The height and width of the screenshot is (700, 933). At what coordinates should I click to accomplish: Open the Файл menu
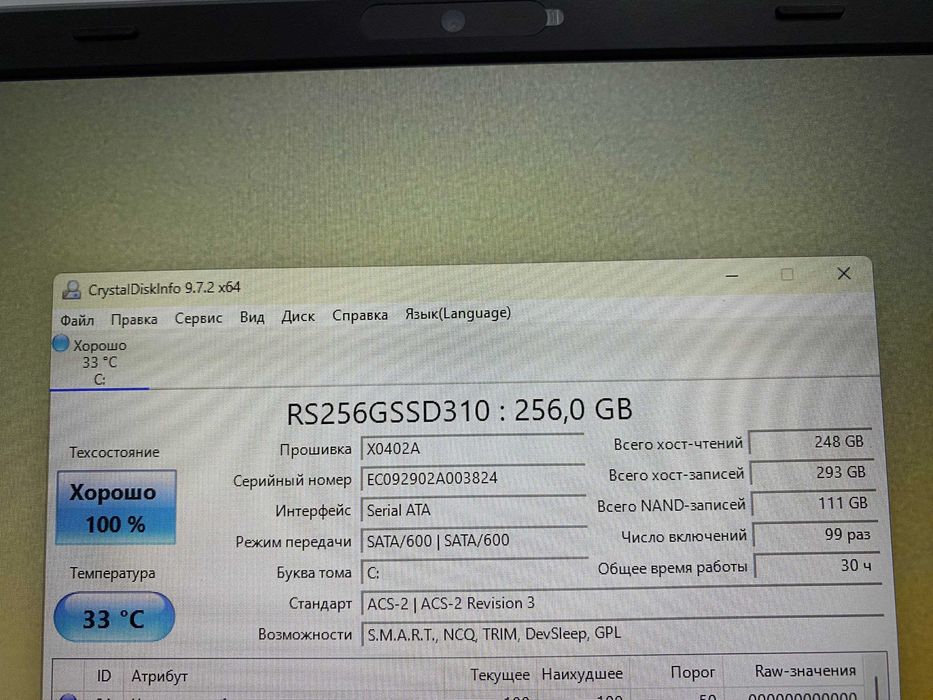[x=77, y=320]
